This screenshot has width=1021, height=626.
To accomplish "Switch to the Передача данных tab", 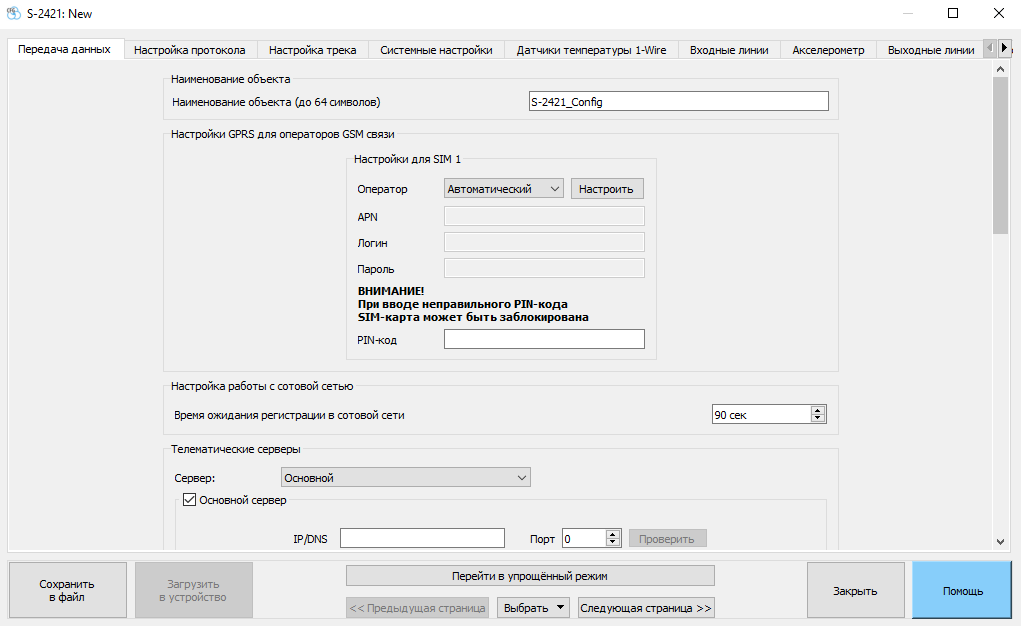I will [x=64, y=50].
